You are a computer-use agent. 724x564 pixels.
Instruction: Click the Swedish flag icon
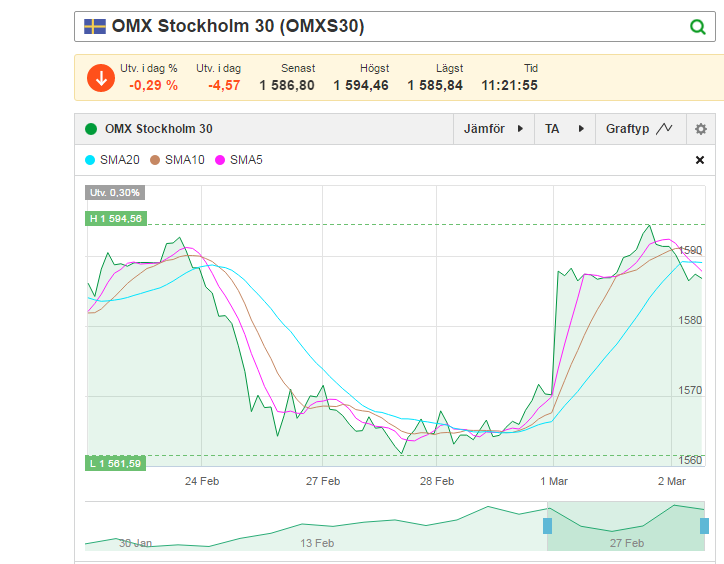click(95, 26)
